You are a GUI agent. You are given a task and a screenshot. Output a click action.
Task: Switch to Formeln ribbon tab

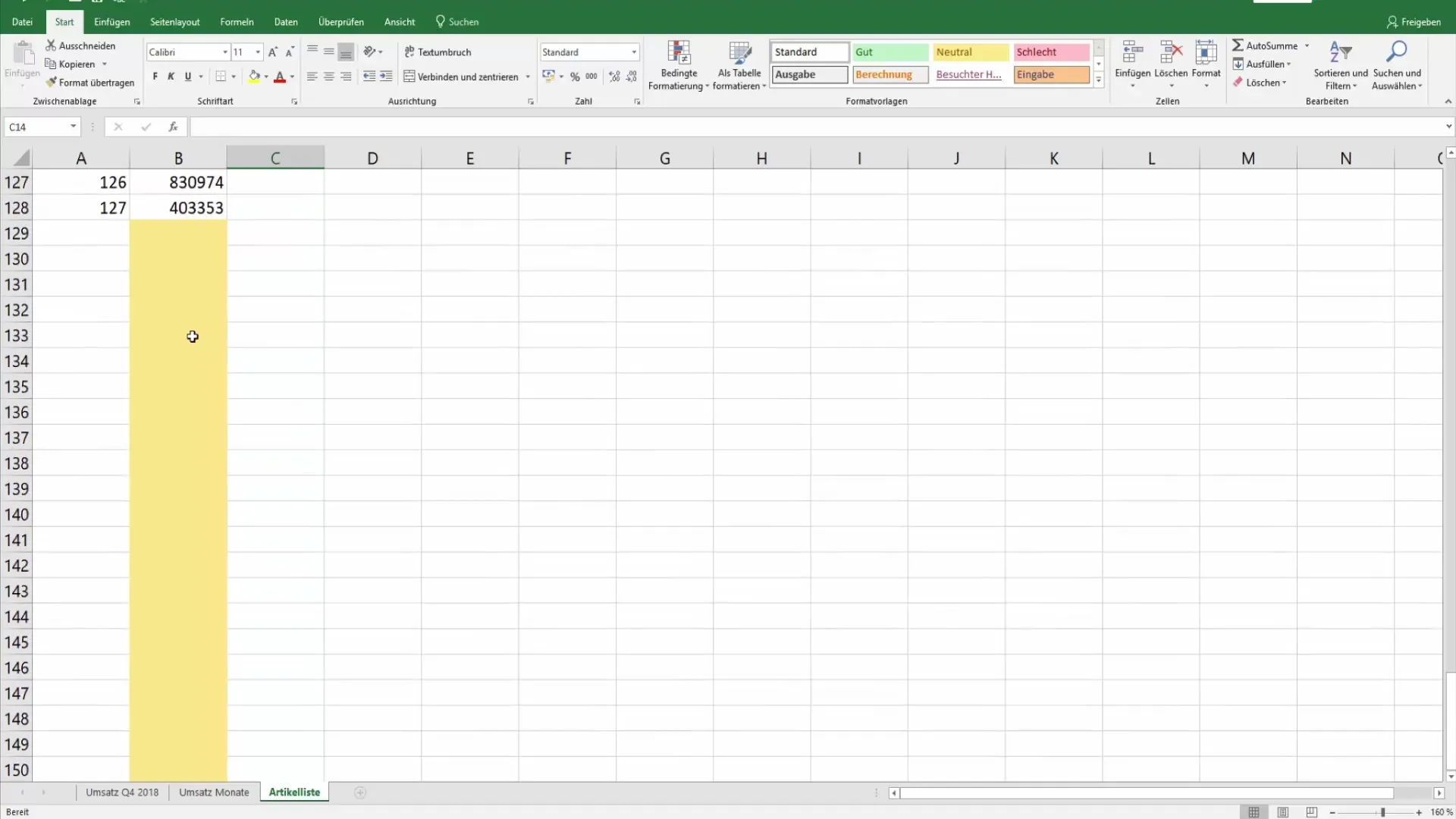pos(237,22)
